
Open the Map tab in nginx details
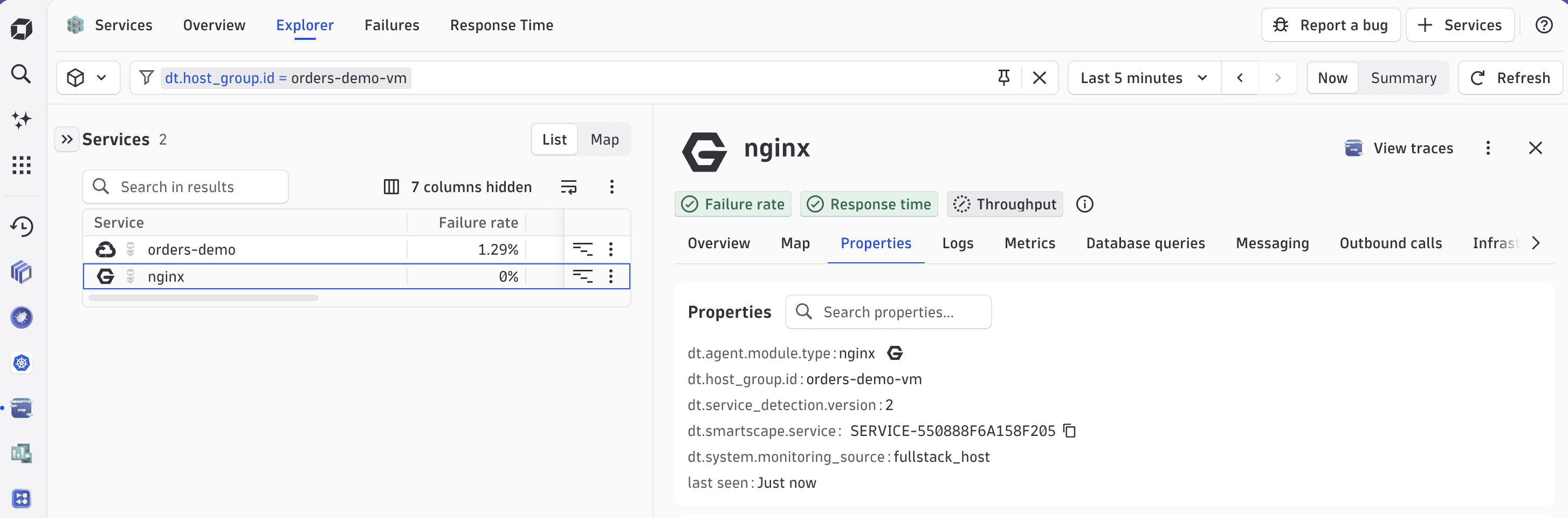pos(795,243)
